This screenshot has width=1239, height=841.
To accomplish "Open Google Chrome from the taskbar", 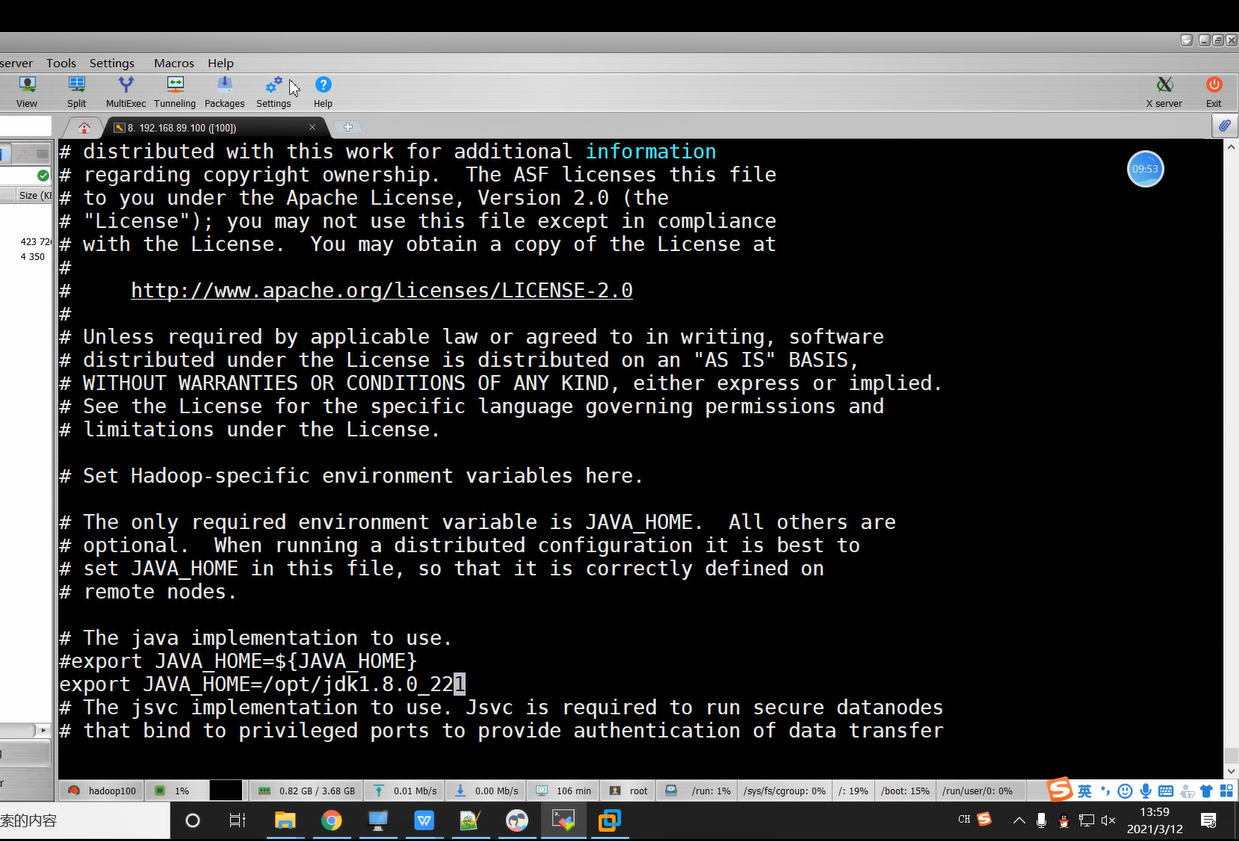I will (x=331, y=820).
